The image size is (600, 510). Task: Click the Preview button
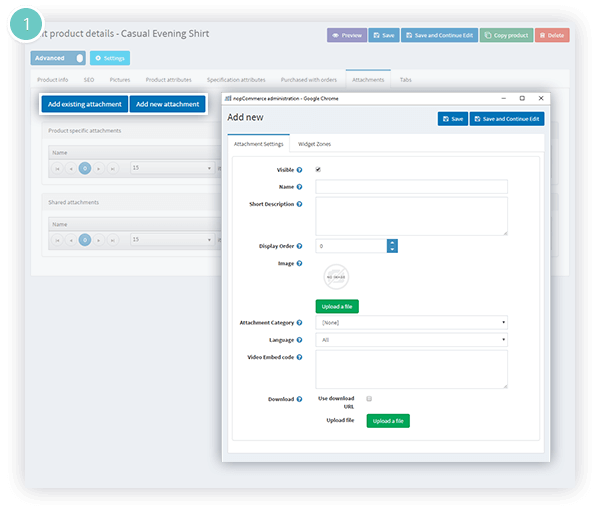click(x=347, y=35)
